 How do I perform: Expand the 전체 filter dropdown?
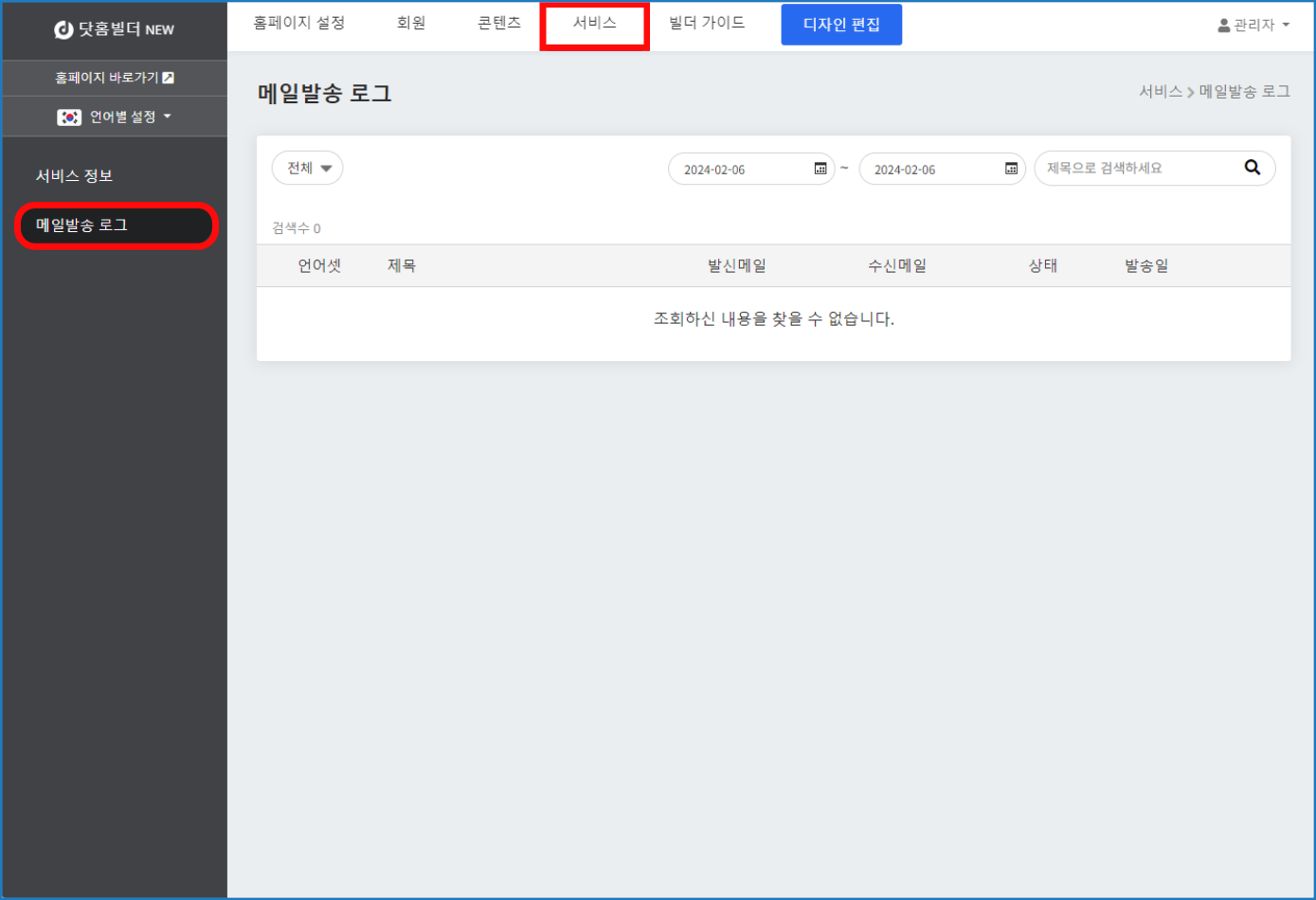tap(308, 168)
